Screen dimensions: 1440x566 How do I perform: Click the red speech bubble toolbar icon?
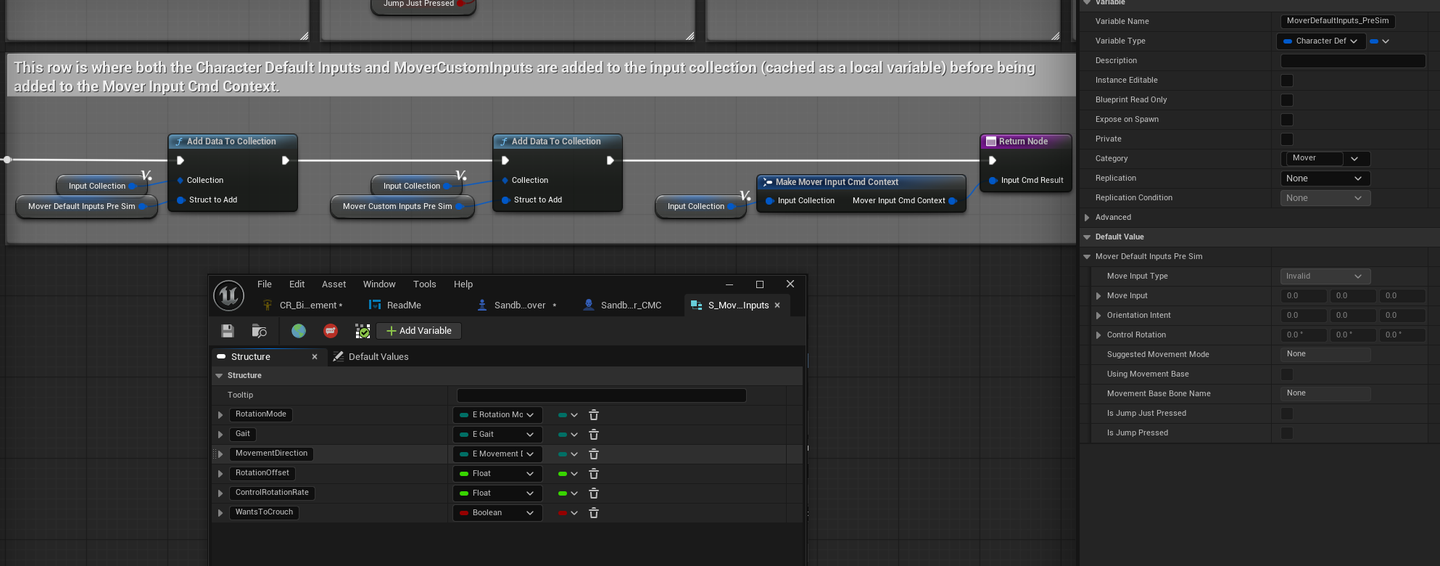pyautogui.click(x=330, y=331)
